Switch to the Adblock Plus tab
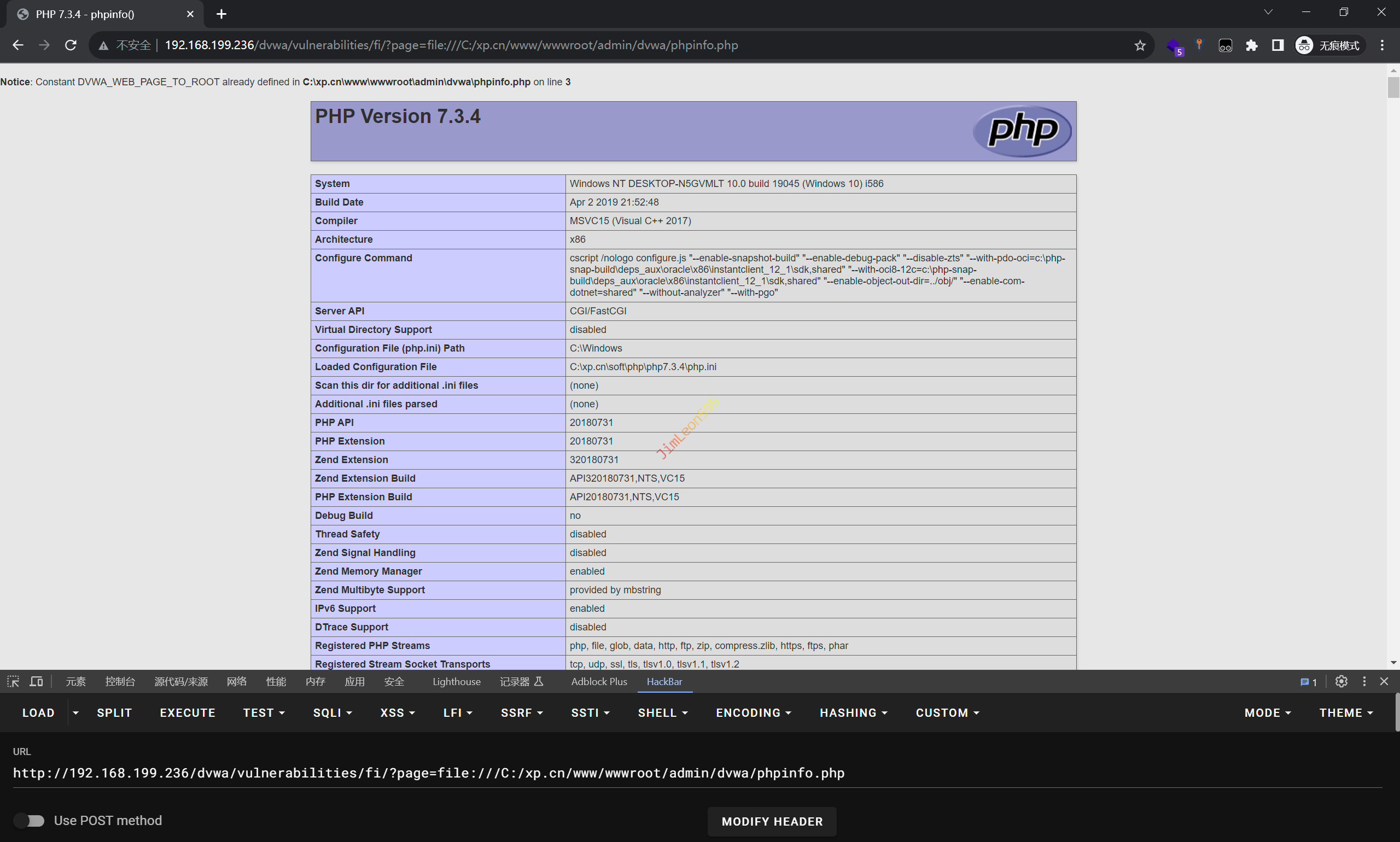This screenshot has width=1400, height=842. [599, 681]
